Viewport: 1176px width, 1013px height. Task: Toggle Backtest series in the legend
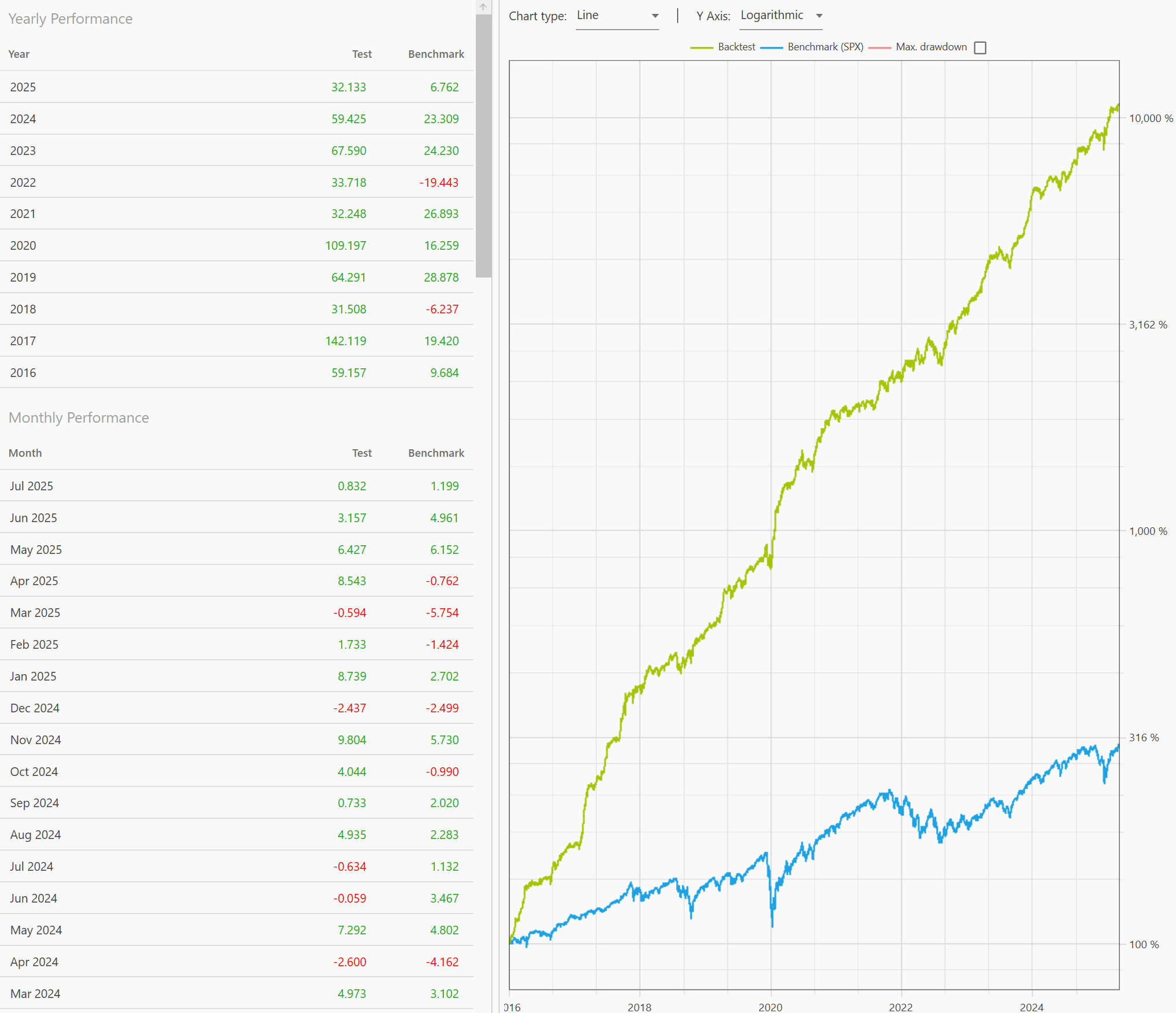[736, 47]
